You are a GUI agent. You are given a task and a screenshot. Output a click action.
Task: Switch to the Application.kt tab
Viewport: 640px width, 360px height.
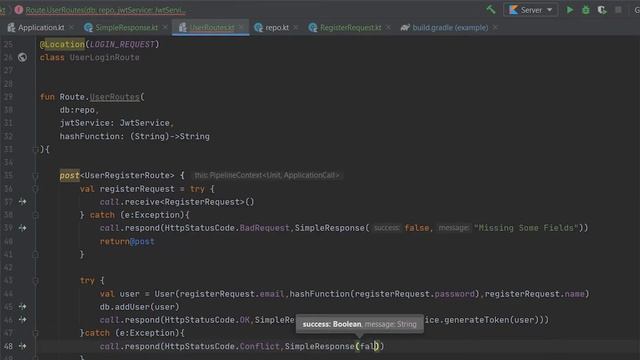pyautogui.click(x=41, y=27)
